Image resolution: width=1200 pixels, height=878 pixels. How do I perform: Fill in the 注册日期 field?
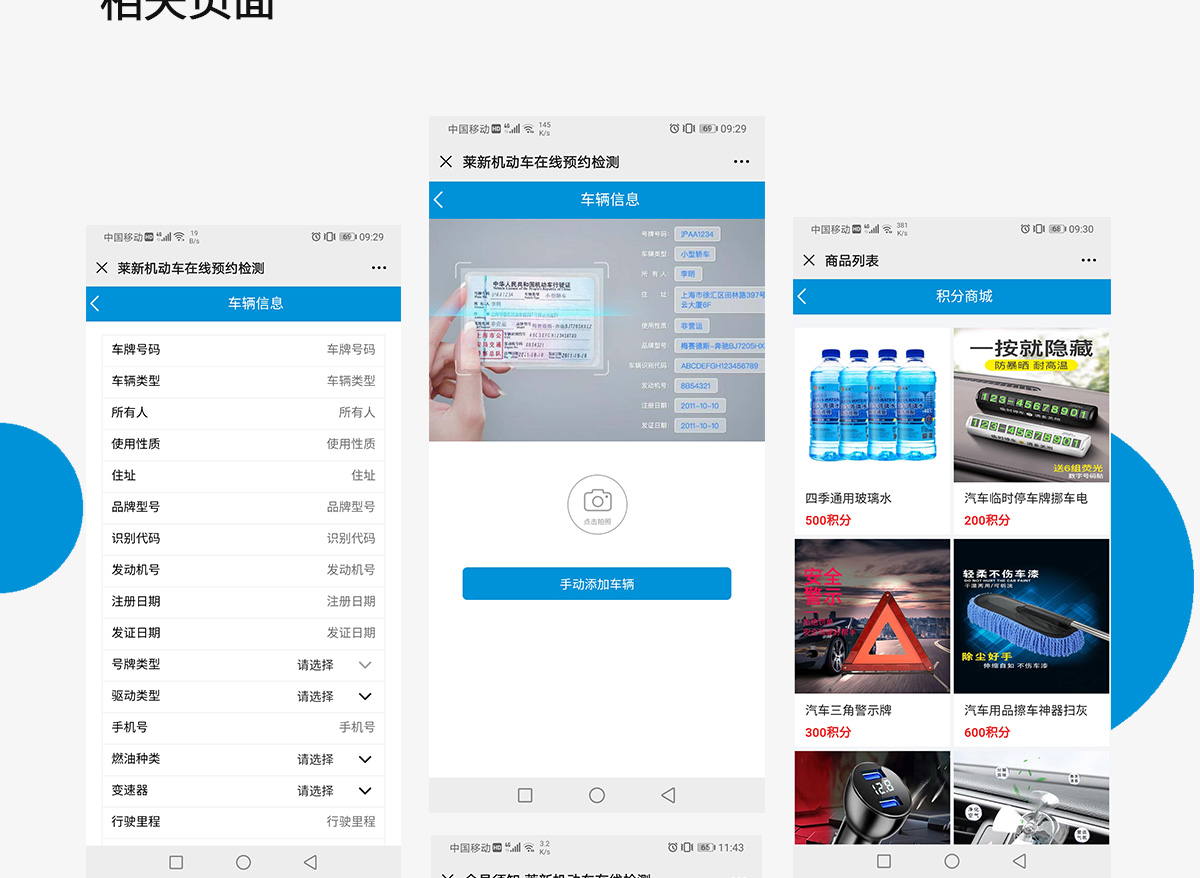[x=243, y=601]
